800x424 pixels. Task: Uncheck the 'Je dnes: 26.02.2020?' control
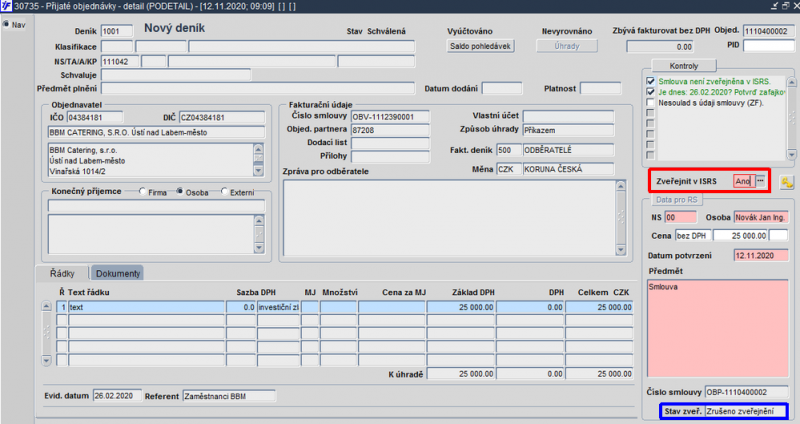(650, 92)
